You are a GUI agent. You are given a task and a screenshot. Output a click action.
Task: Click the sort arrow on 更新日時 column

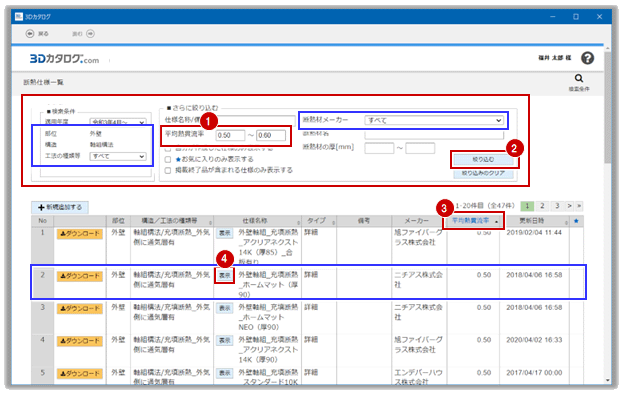567,222
